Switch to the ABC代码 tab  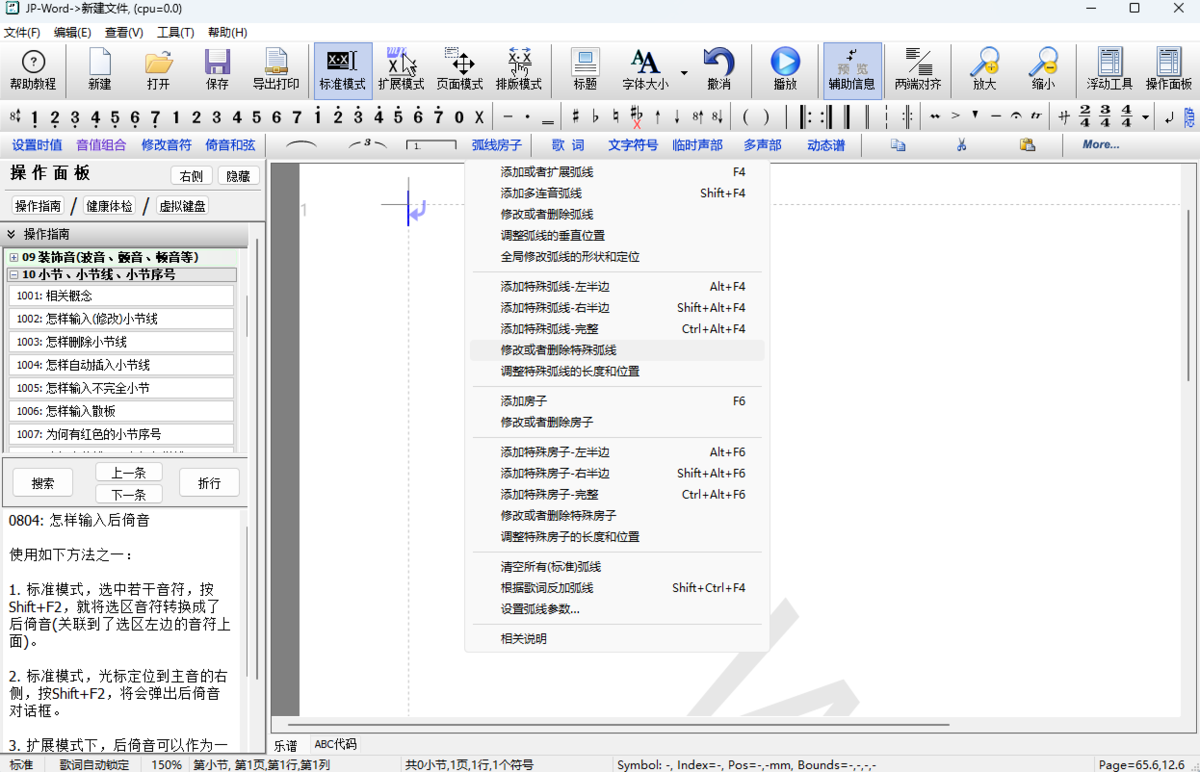click(x=335, y=745)
